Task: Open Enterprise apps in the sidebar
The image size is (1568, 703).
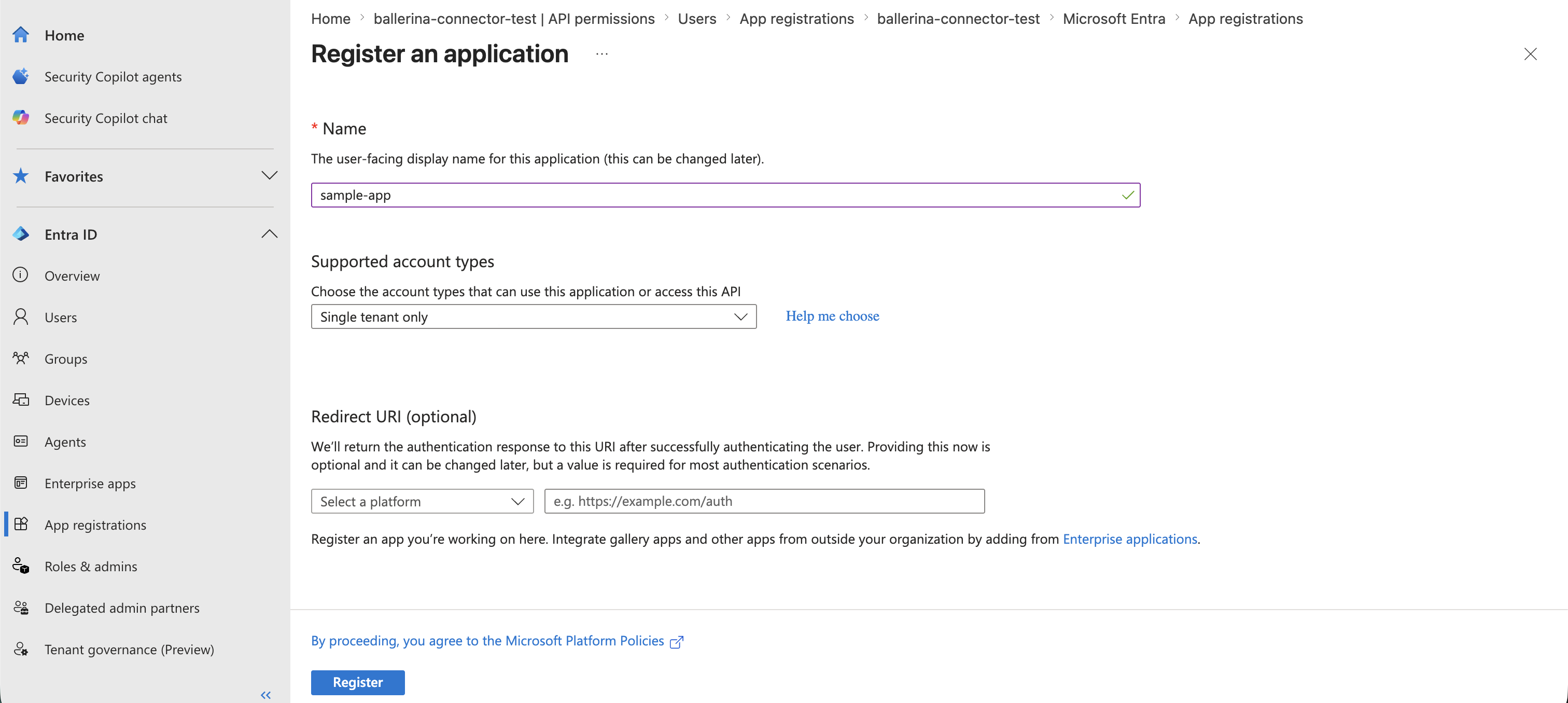Action: [x=90, y=483]
